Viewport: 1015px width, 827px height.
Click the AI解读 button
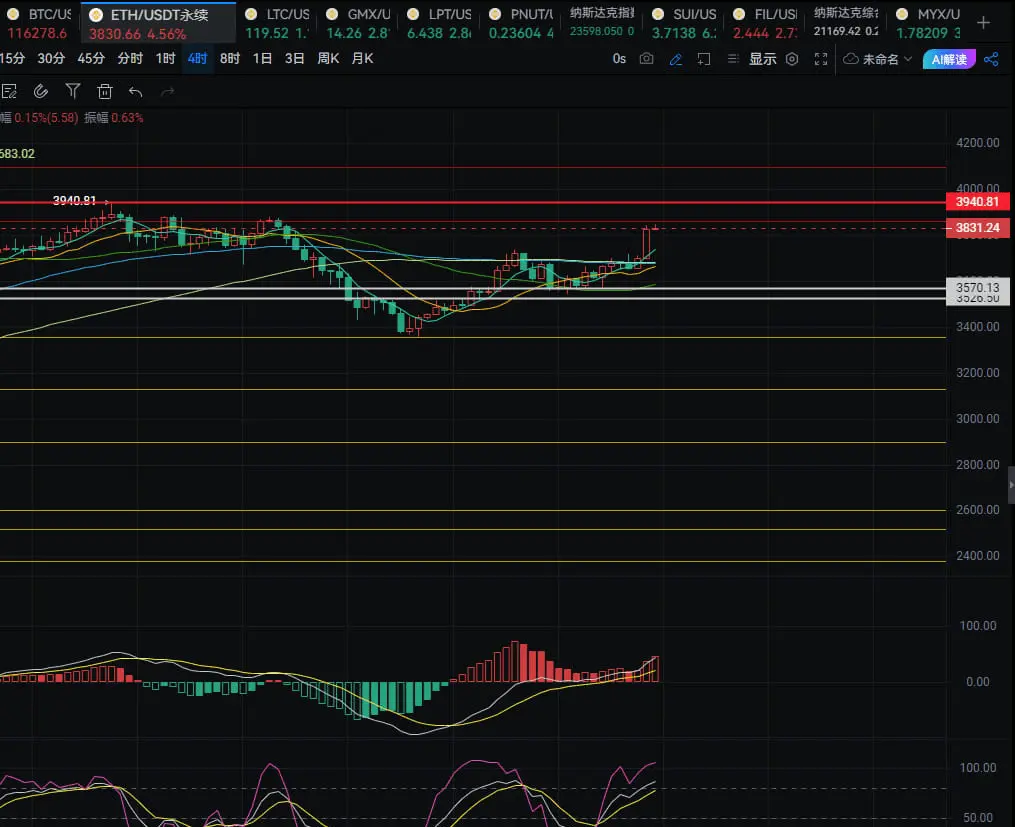point(949,59)
